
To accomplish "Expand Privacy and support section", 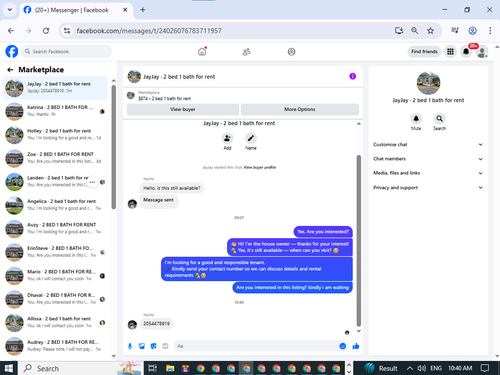I will [428, 188].
